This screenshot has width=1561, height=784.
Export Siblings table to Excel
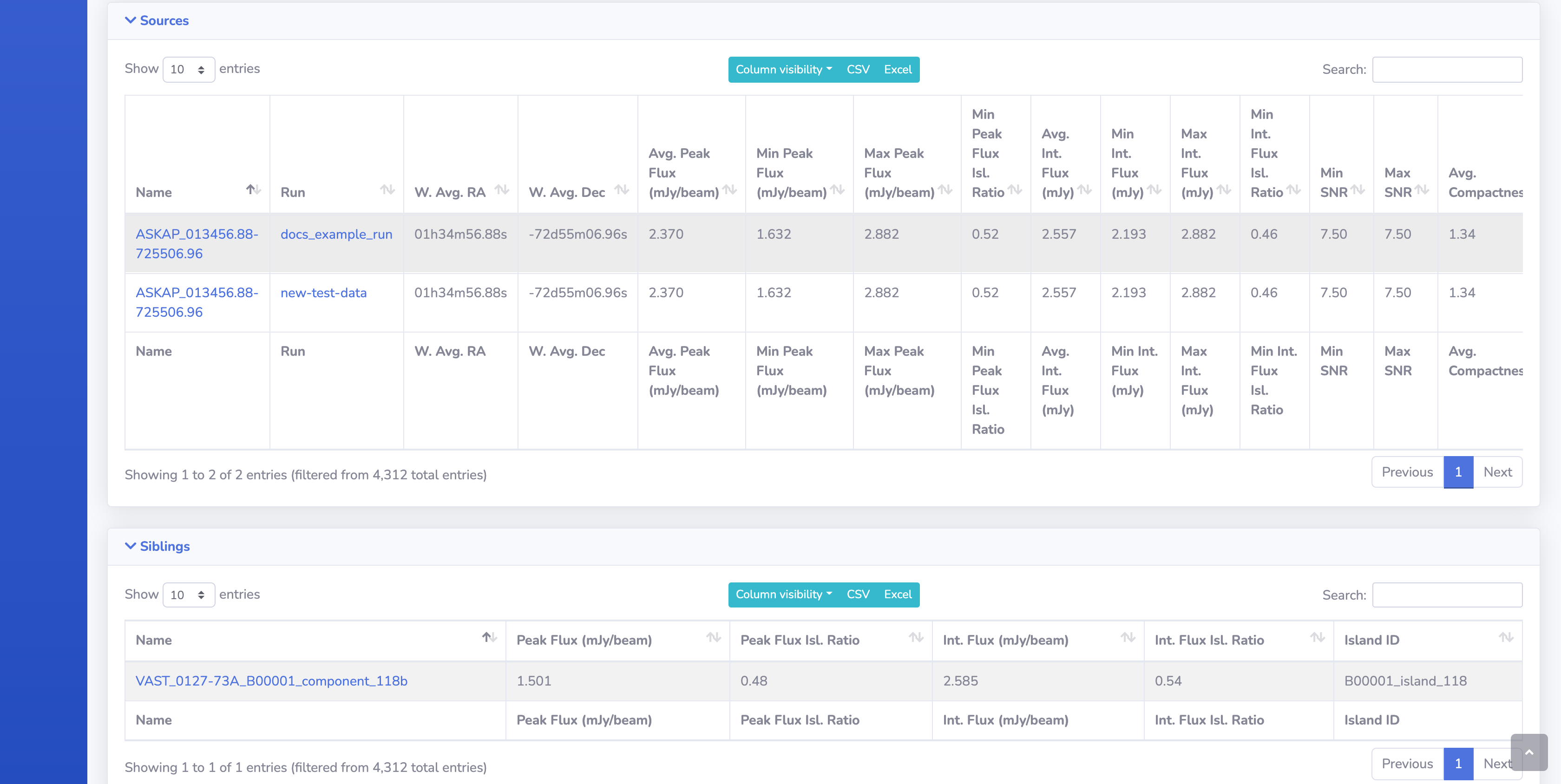(x=898, y=595)
